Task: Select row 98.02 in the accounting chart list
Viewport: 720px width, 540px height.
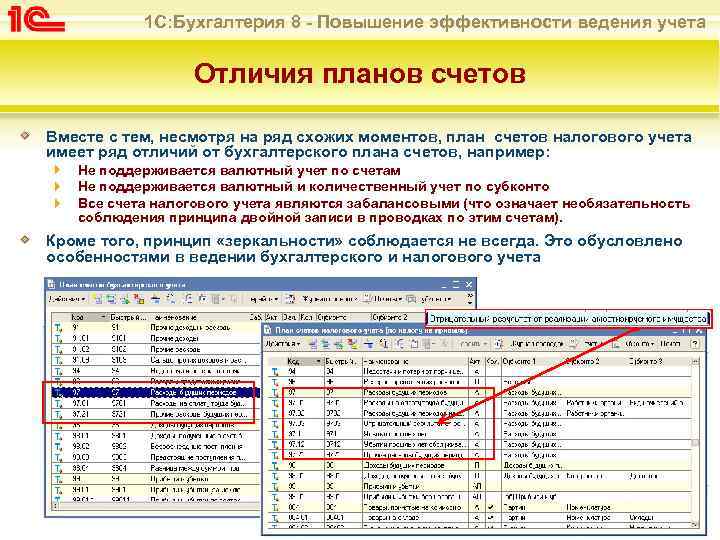Action: pos(156,446)
